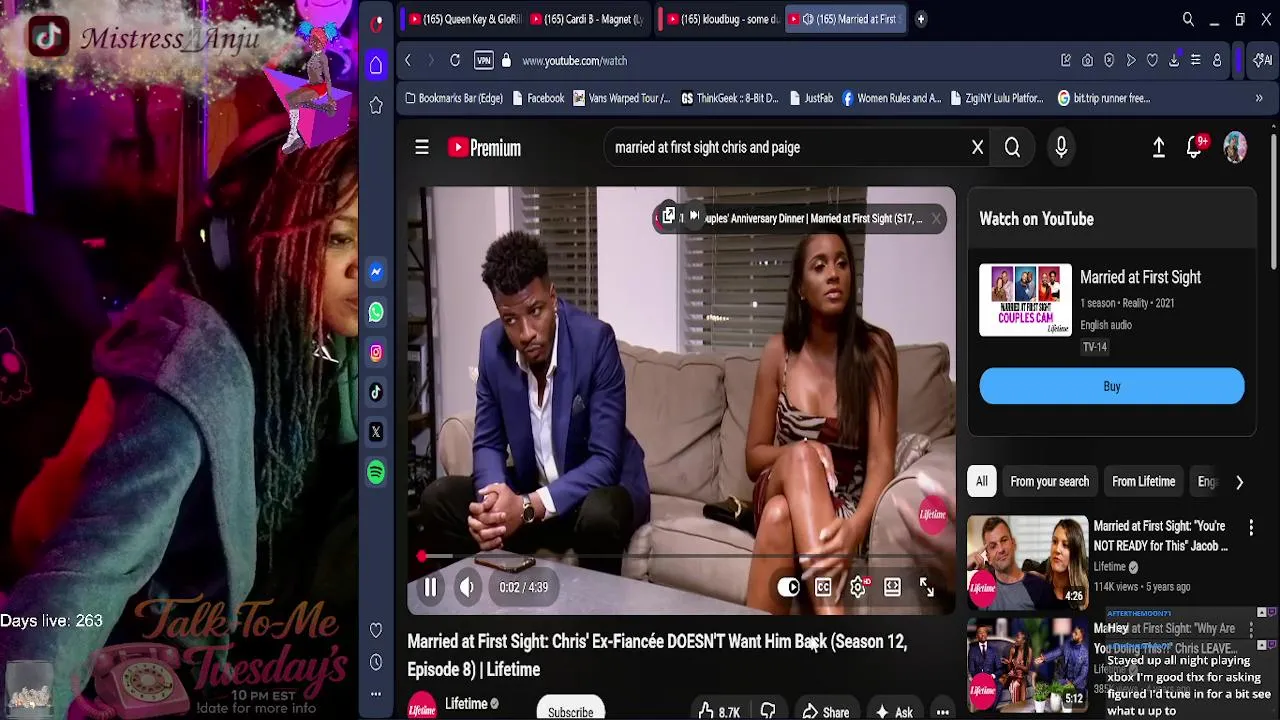Share the video

pos(827,712)
